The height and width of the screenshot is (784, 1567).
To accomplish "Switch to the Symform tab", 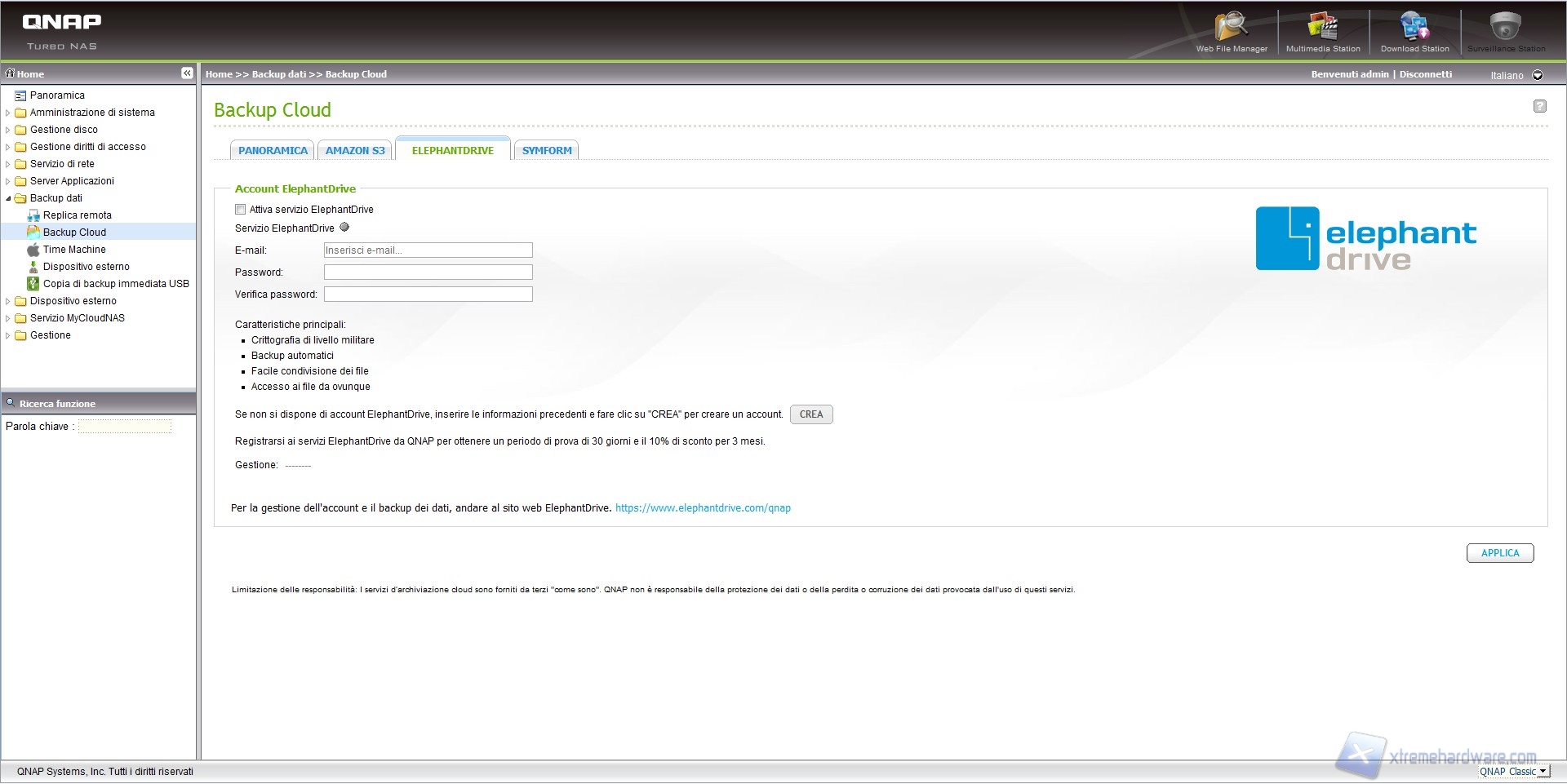I will [547, 151].
